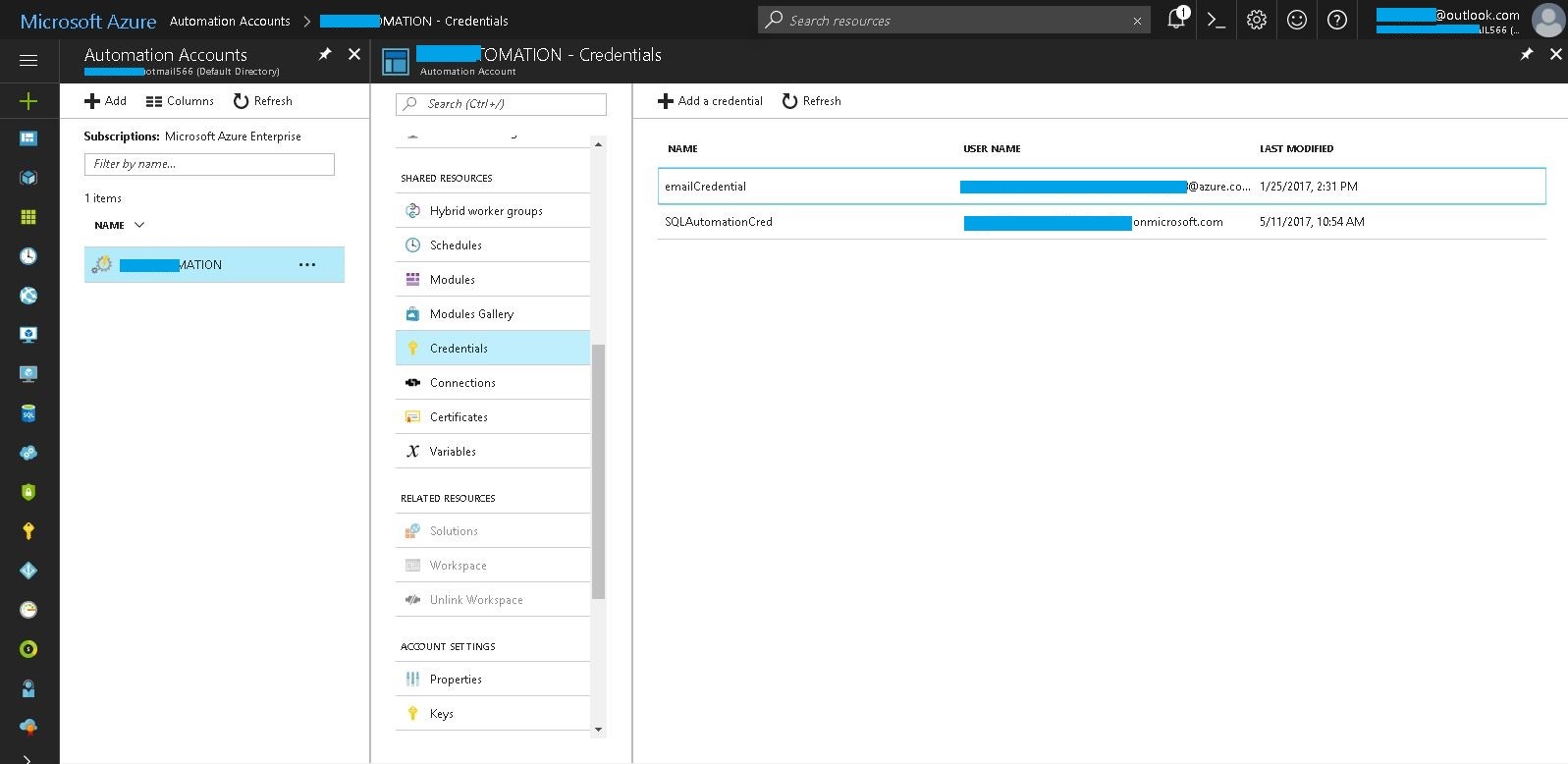Expand more services arrow at sidebar bottom
1568x764 pixels.
[x=27, y=759]
